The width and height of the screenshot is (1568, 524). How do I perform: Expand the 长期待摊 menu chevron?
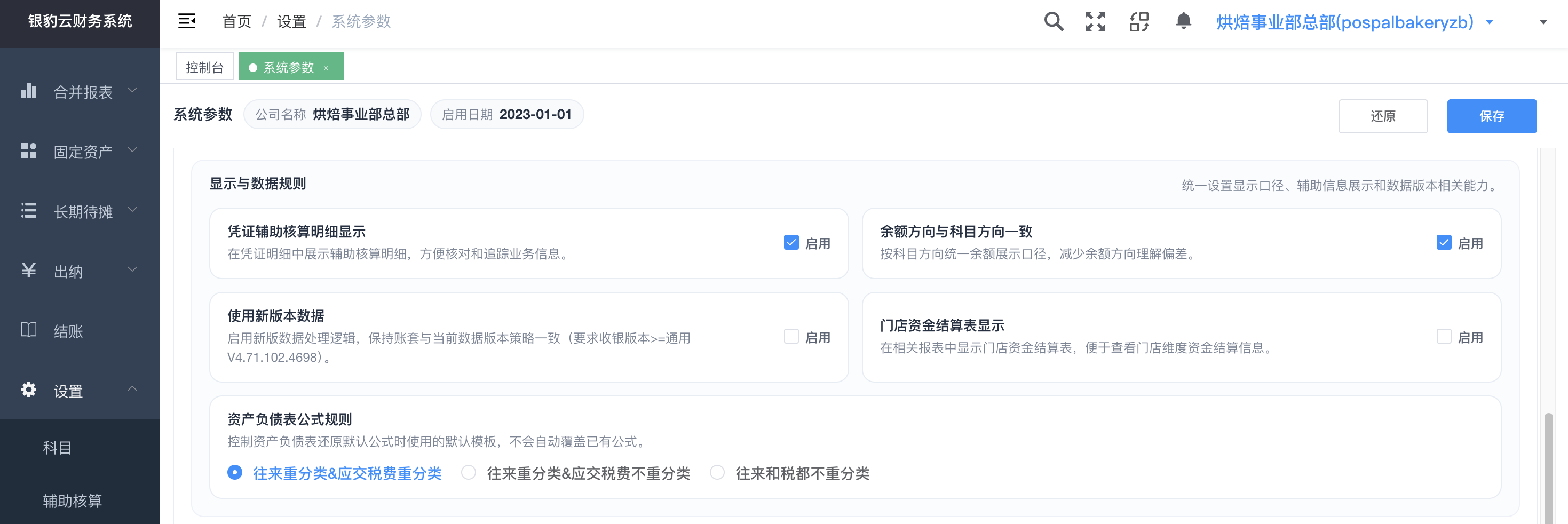[x=132, y=209]
